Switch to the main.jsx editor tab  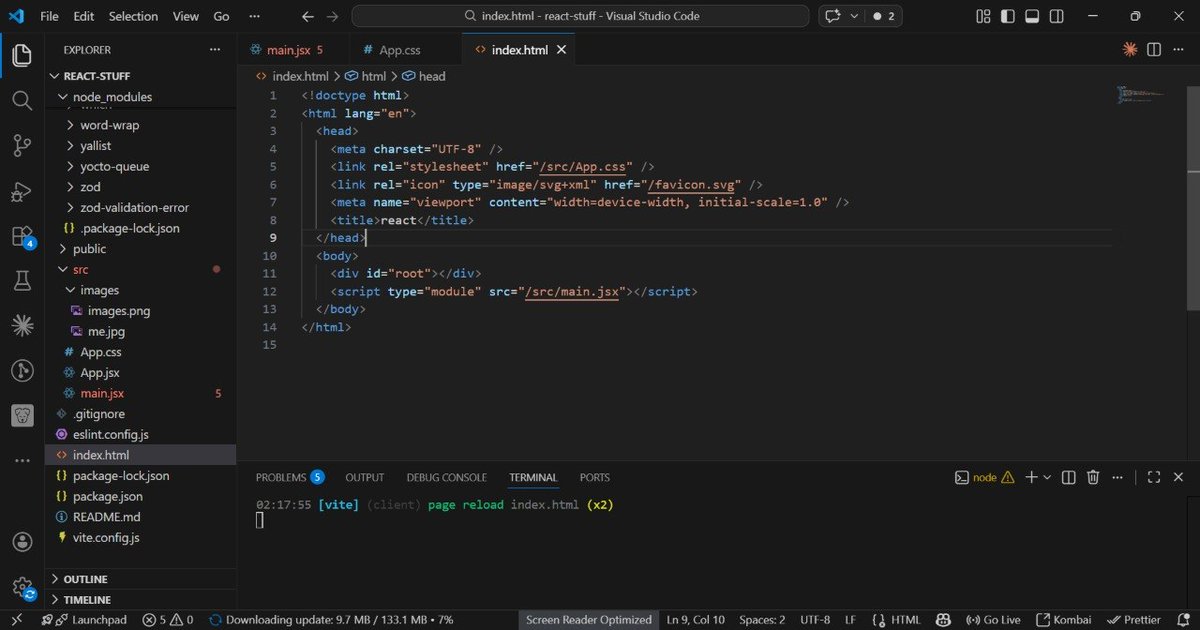coord(287,49)
